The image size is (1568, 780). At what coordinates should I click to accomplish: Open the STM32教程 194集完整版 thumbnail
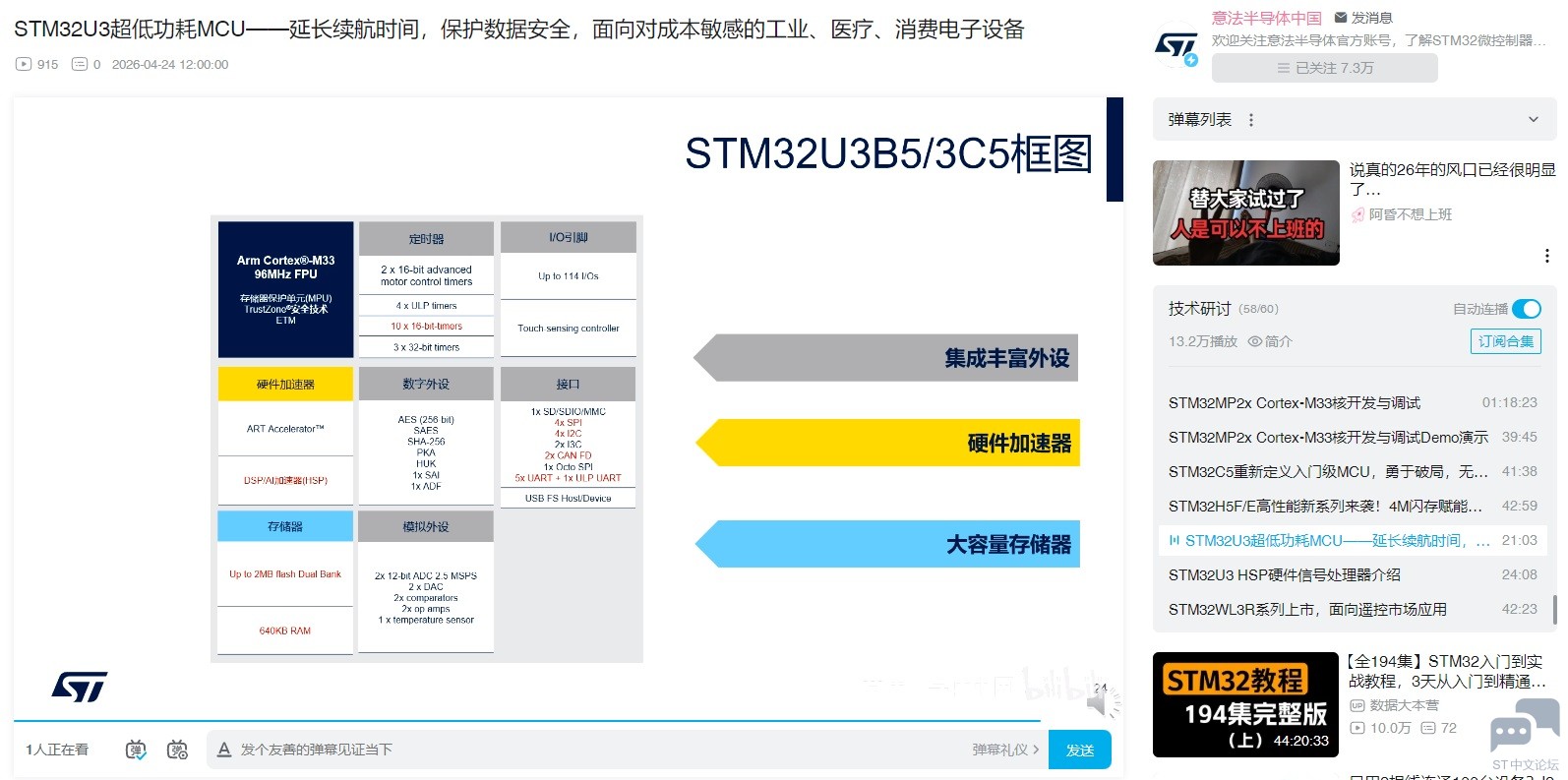(1246, 704)
